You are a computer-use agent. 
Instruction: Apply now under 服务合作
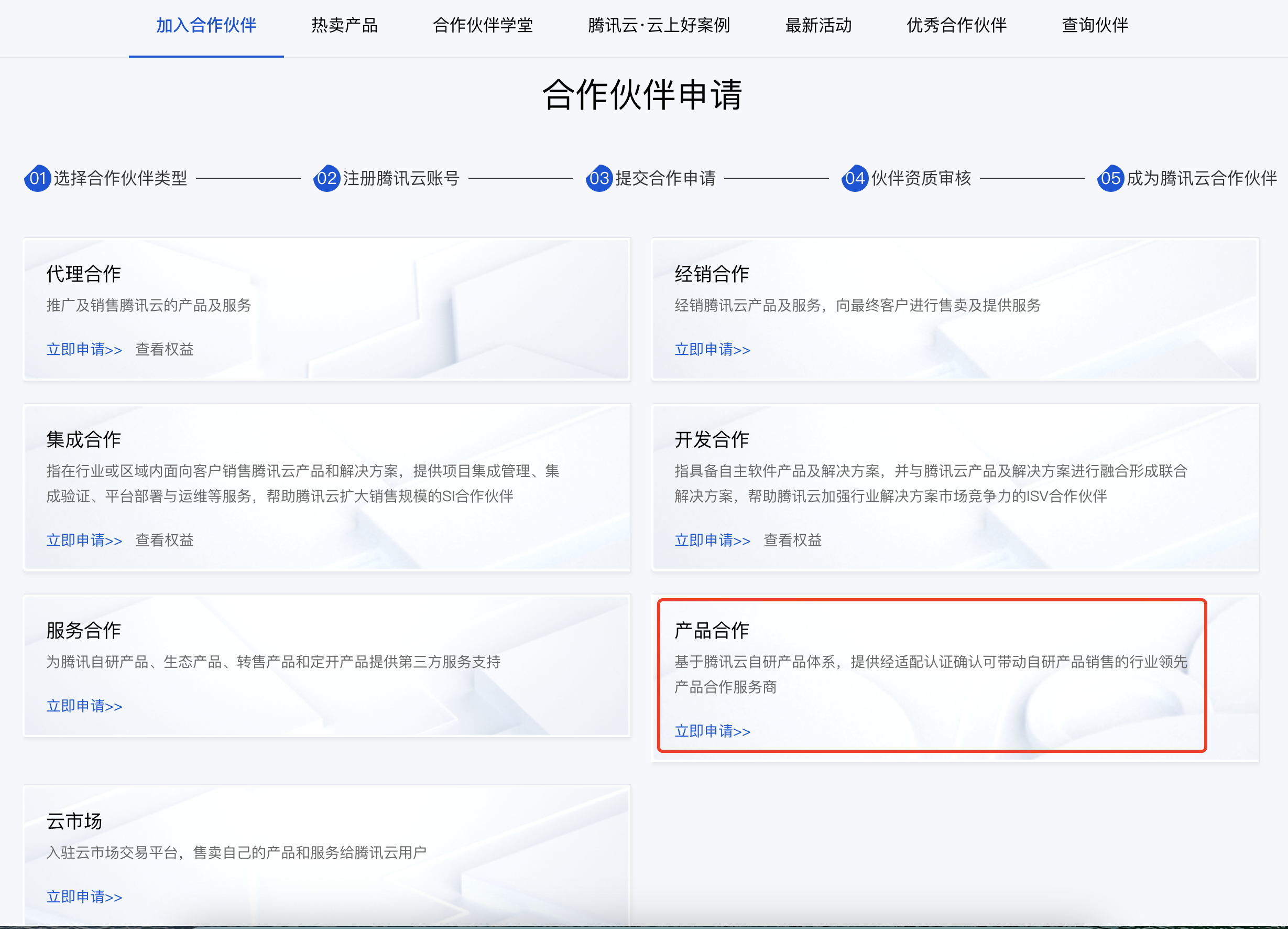point(84,706)
